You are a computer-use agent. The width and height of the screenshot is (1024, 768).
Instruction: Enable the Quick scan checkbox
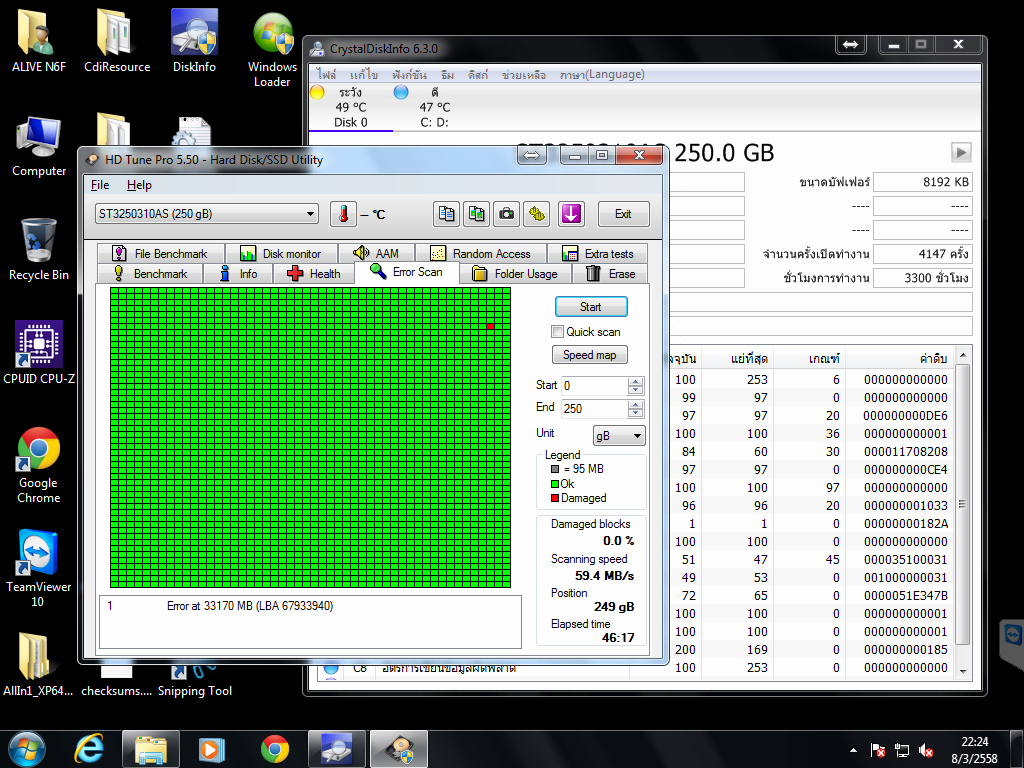pos(557,332)
